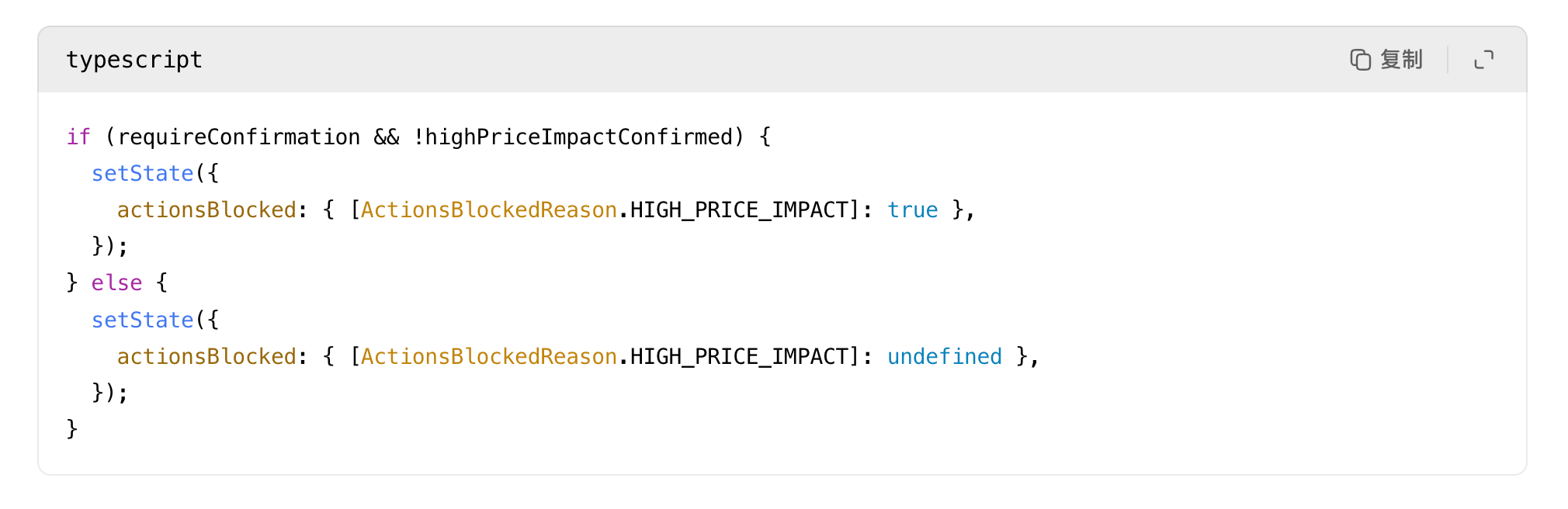Screen dimensions: 1568x509
Task: Click the 'if' keyword in code
Action: 78,137
